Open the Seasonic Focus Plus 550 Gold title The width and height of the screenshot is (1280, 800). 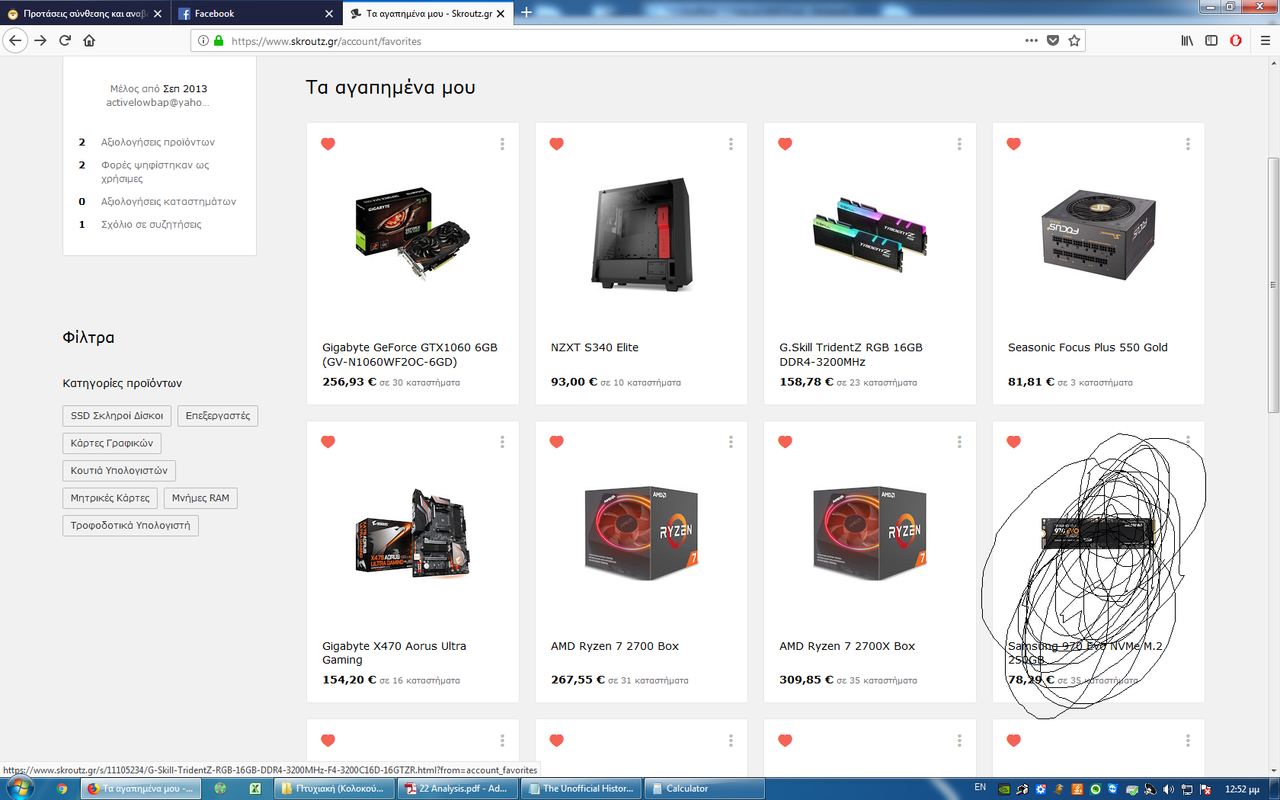[x=1088, y=347]
